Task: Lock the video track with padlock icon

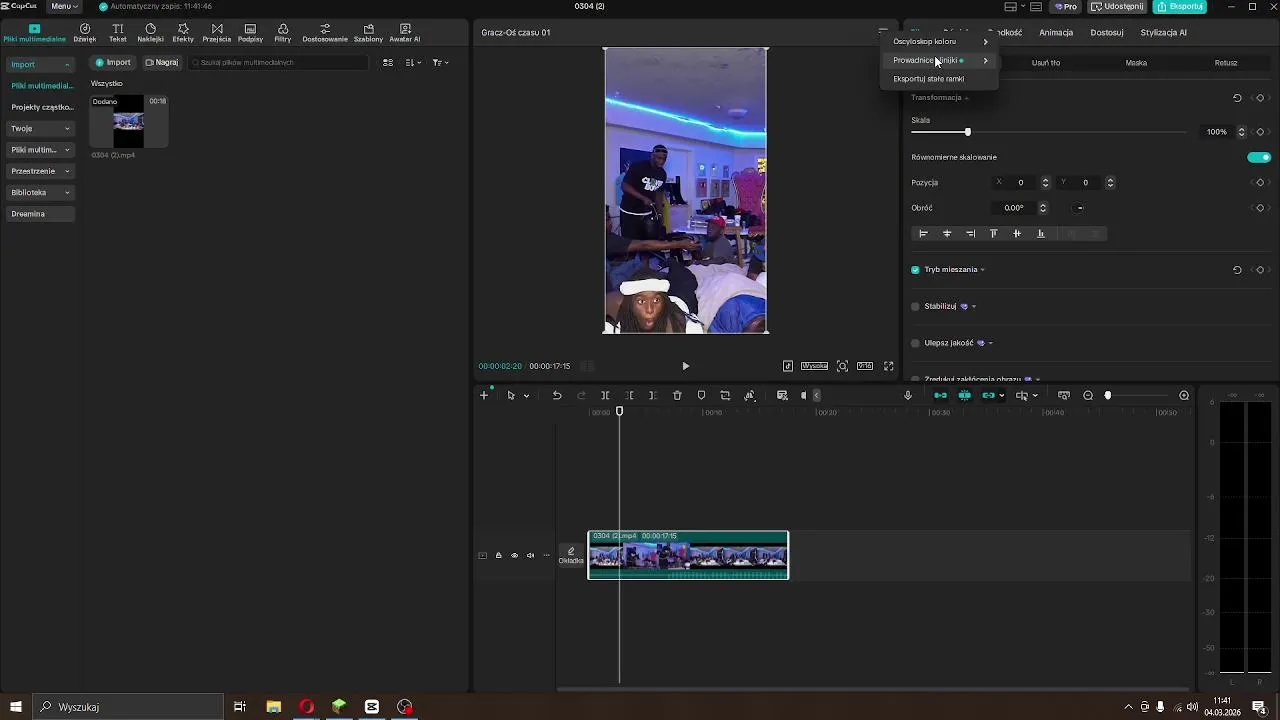Action: [x=498, y=555]
